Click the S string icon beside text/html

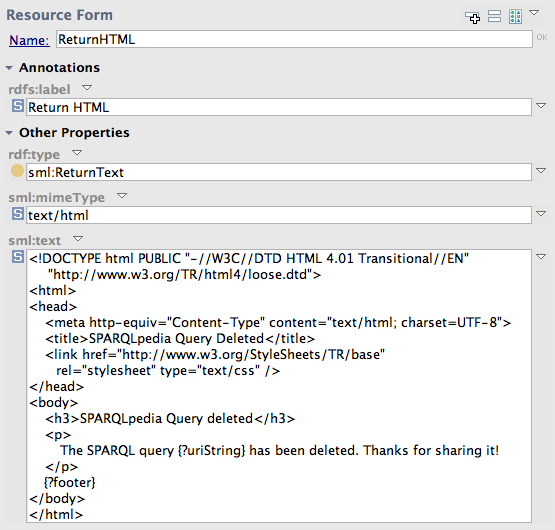click(x=18, y=214)
